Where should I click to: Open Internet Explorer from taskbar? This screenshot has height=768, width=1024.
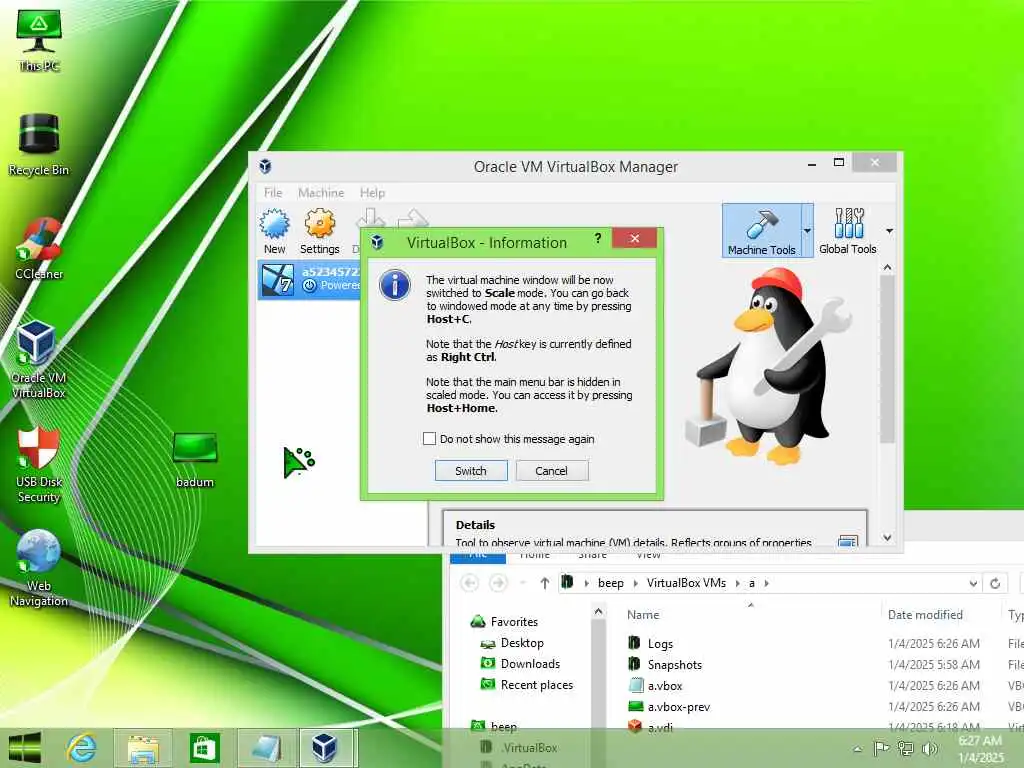[x=82, y=748]
